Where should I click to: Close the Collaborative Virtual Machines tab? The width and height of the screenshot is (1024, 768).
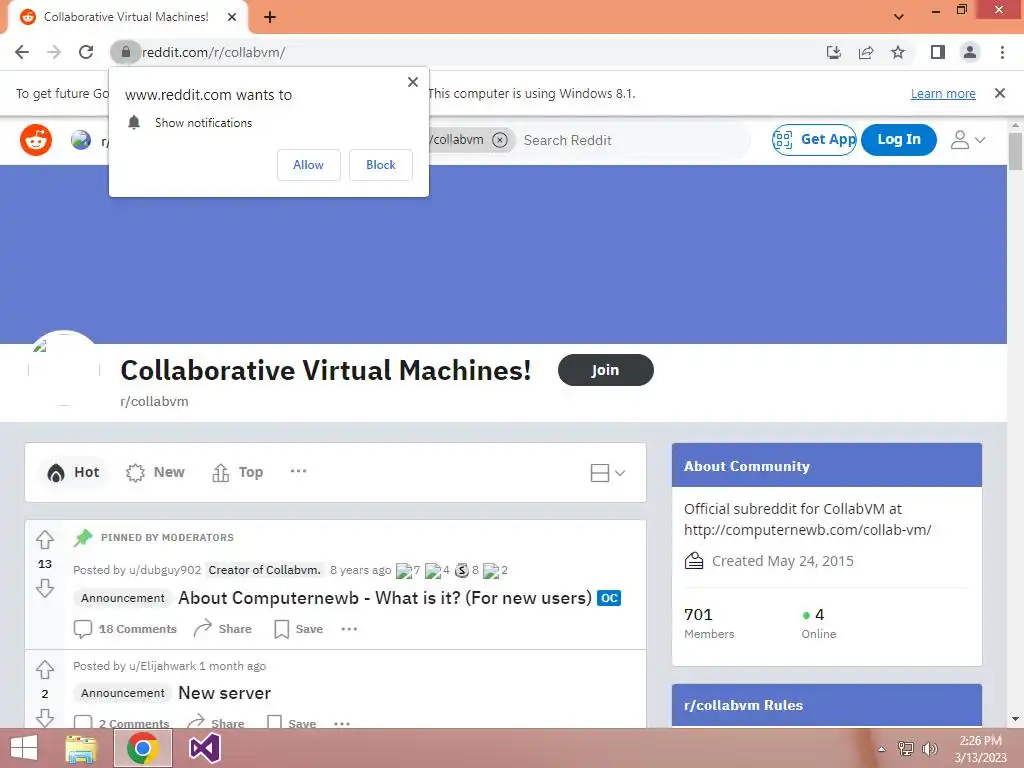pos(232,17)
